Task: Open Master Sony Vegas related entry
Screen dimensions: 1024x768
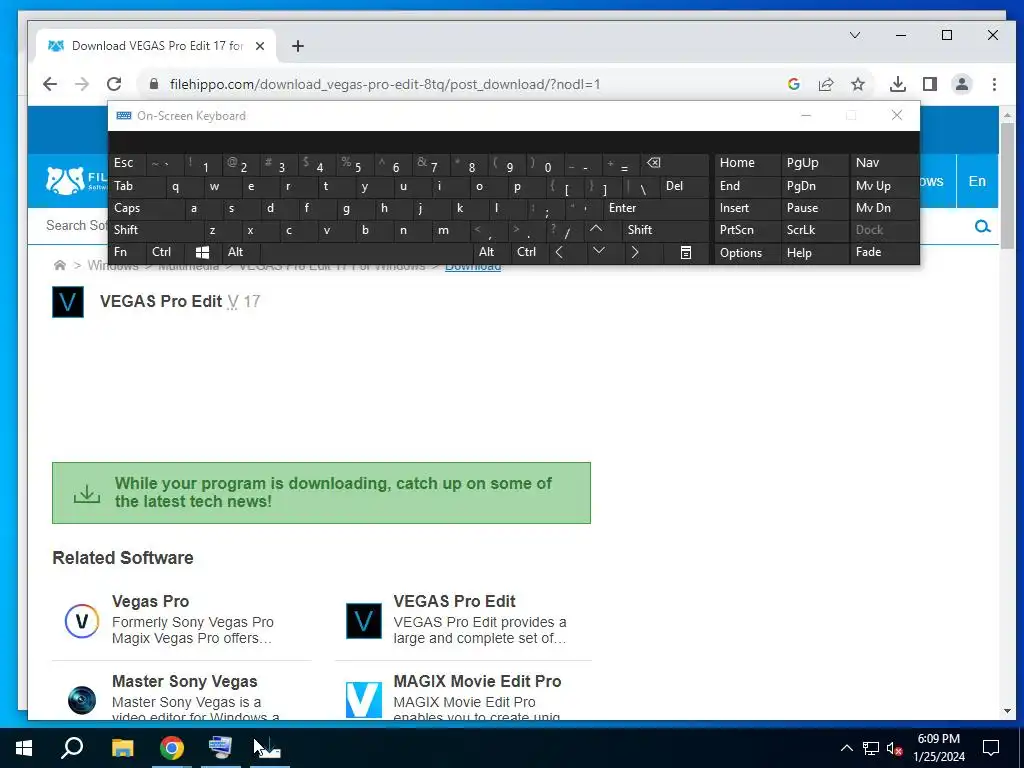Action: [182, 694]
